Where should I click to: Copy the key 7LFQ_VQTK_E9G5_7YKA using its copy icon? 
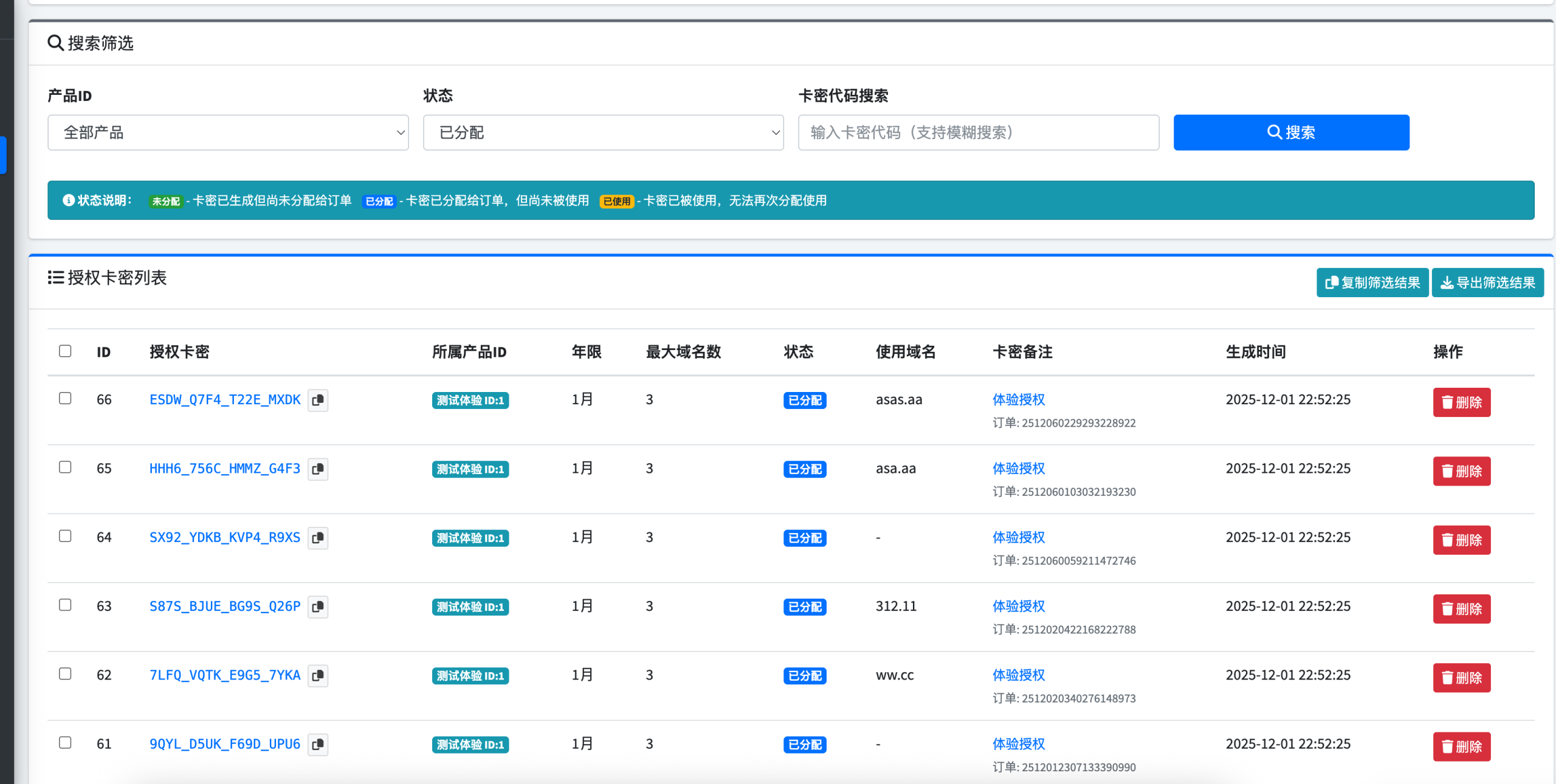(x=318, y=676)
